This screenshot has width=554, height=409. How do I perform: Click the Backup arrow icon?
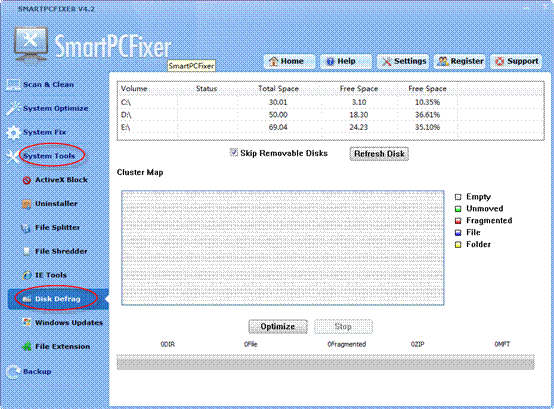click(13, 372)
